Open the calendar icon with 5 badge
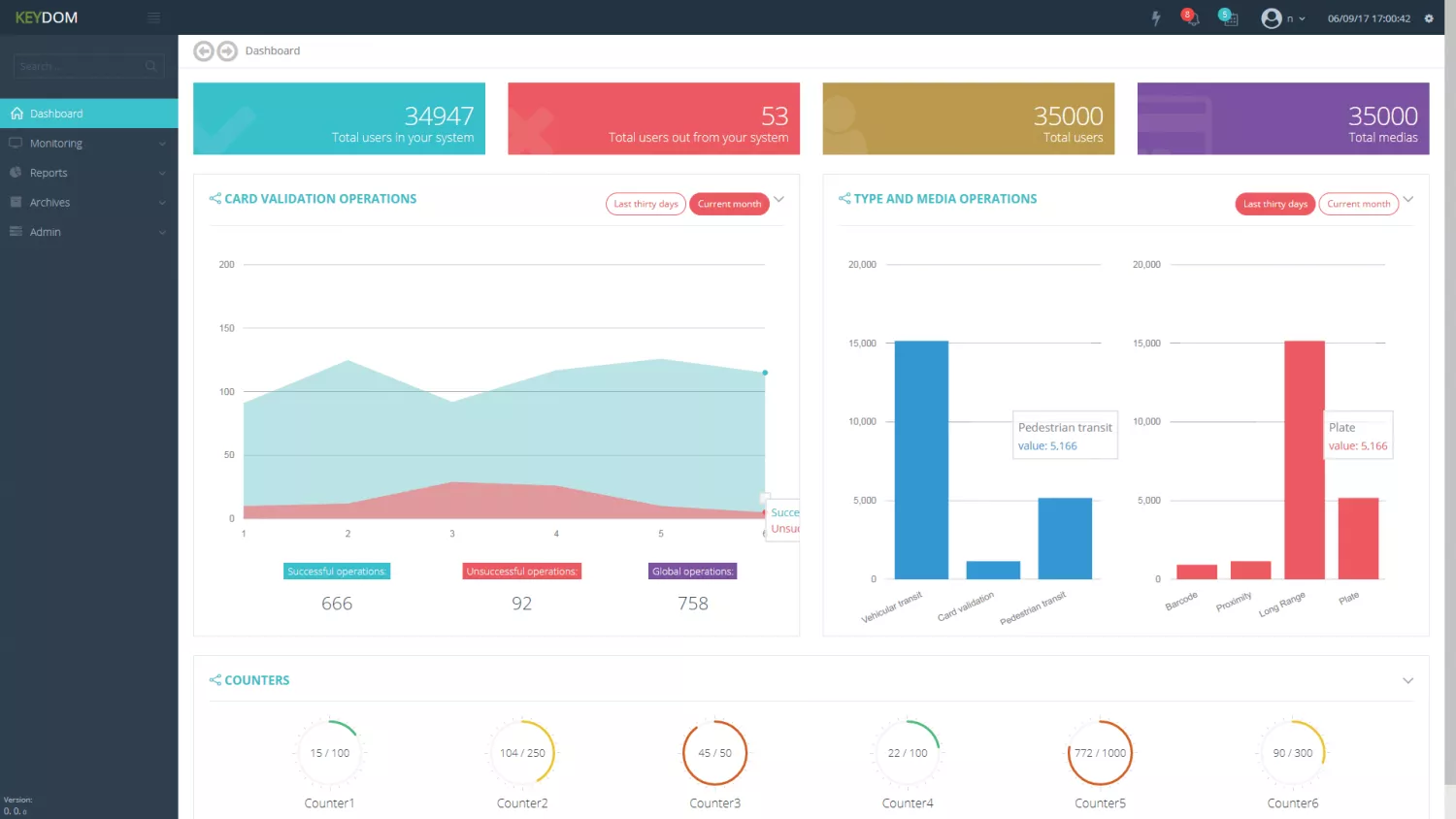This screenshot has width=1456, height=819. [1229, 18]
